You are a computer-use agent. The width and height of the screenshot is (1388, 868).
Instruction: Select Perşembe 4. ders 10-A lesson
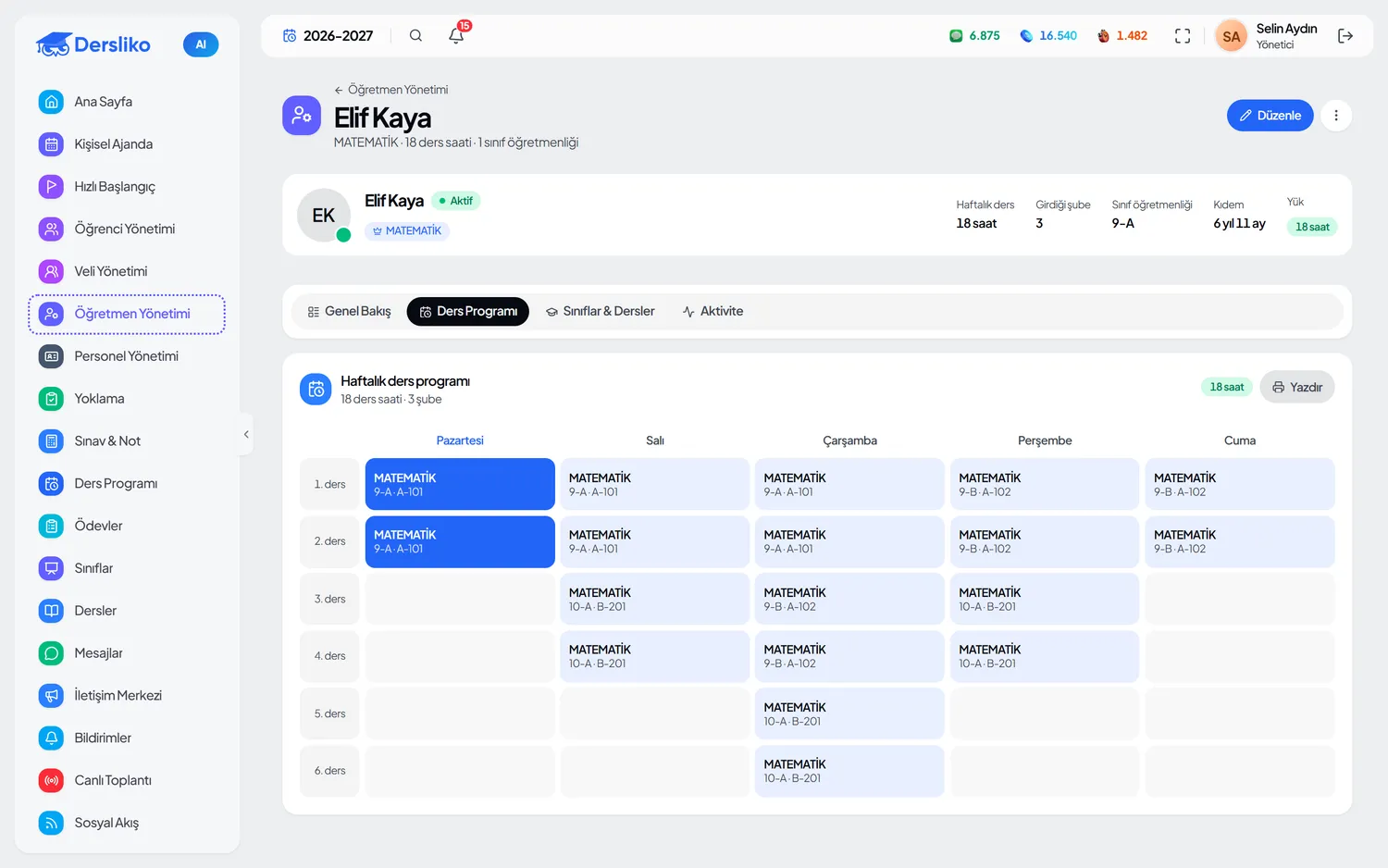[x=1045, y=656]
